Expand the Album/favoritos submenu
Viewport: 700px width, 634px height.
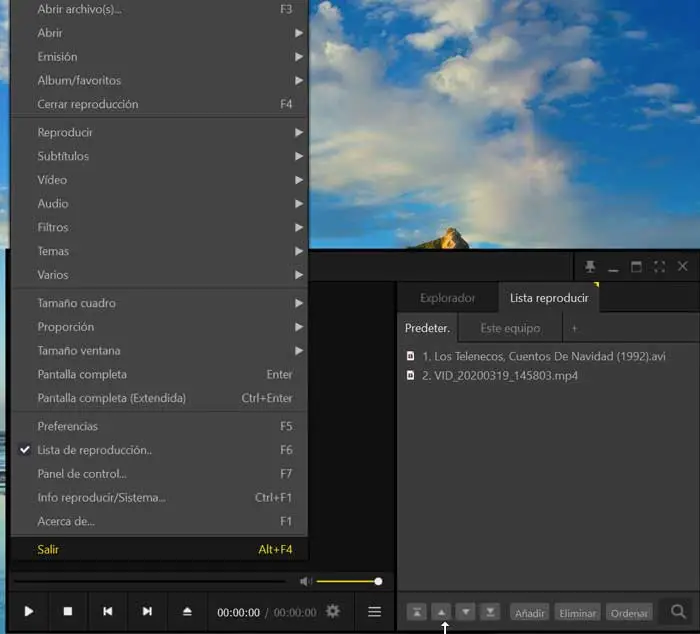coord(159,80)
